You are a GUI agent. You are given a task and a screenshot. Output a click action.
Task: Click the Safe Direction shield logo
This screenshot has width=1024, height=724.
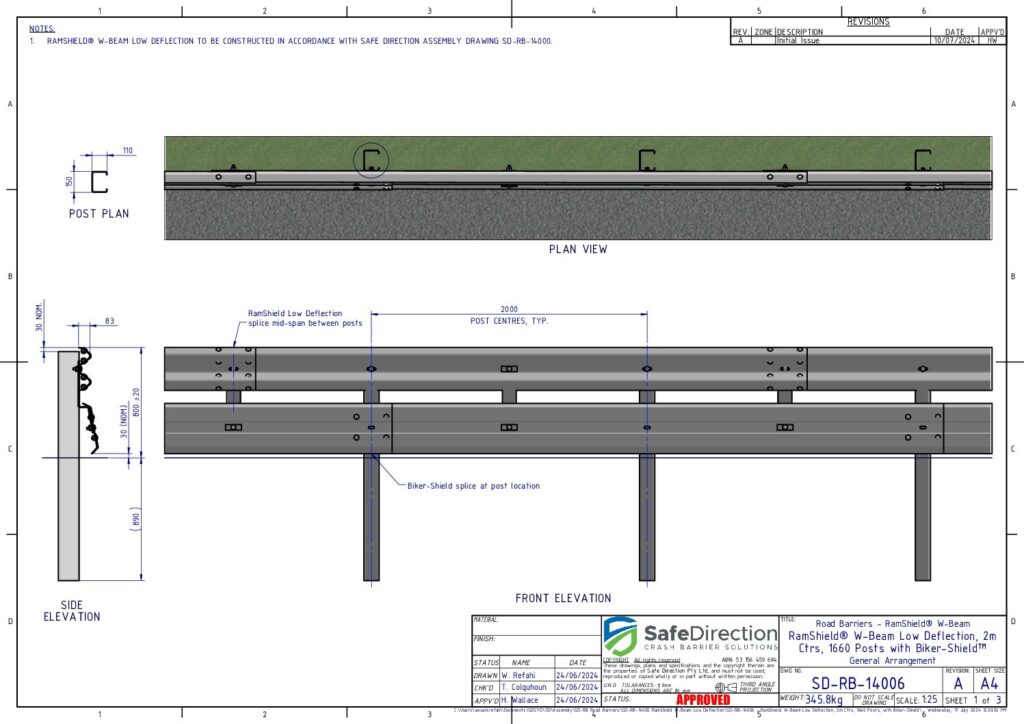pos(620,636)
